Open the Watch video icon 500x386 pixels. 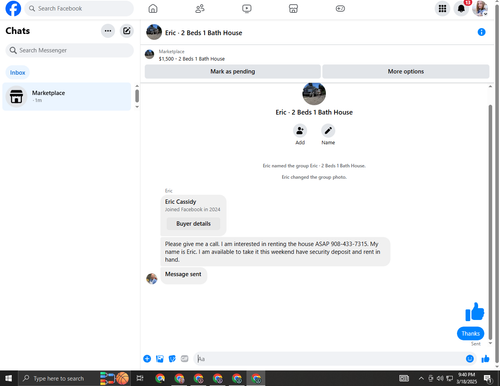247,9
